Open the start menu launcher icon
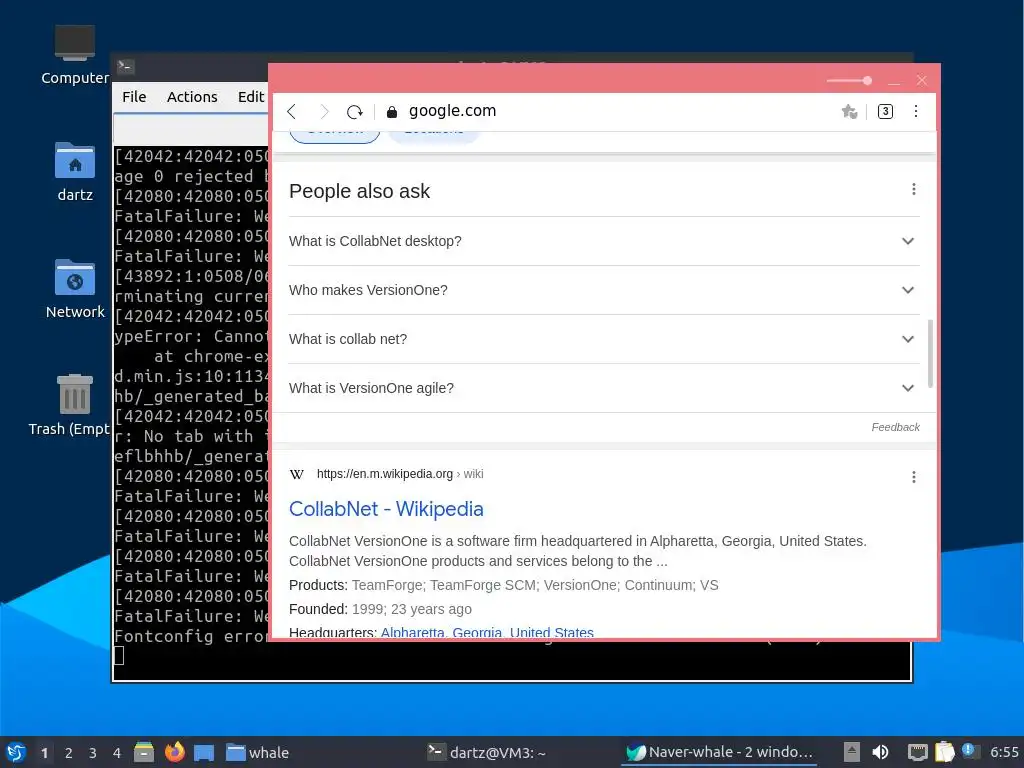Viewport: 1024px width, 768px height. pyautogui.click(x=16, y=752)
